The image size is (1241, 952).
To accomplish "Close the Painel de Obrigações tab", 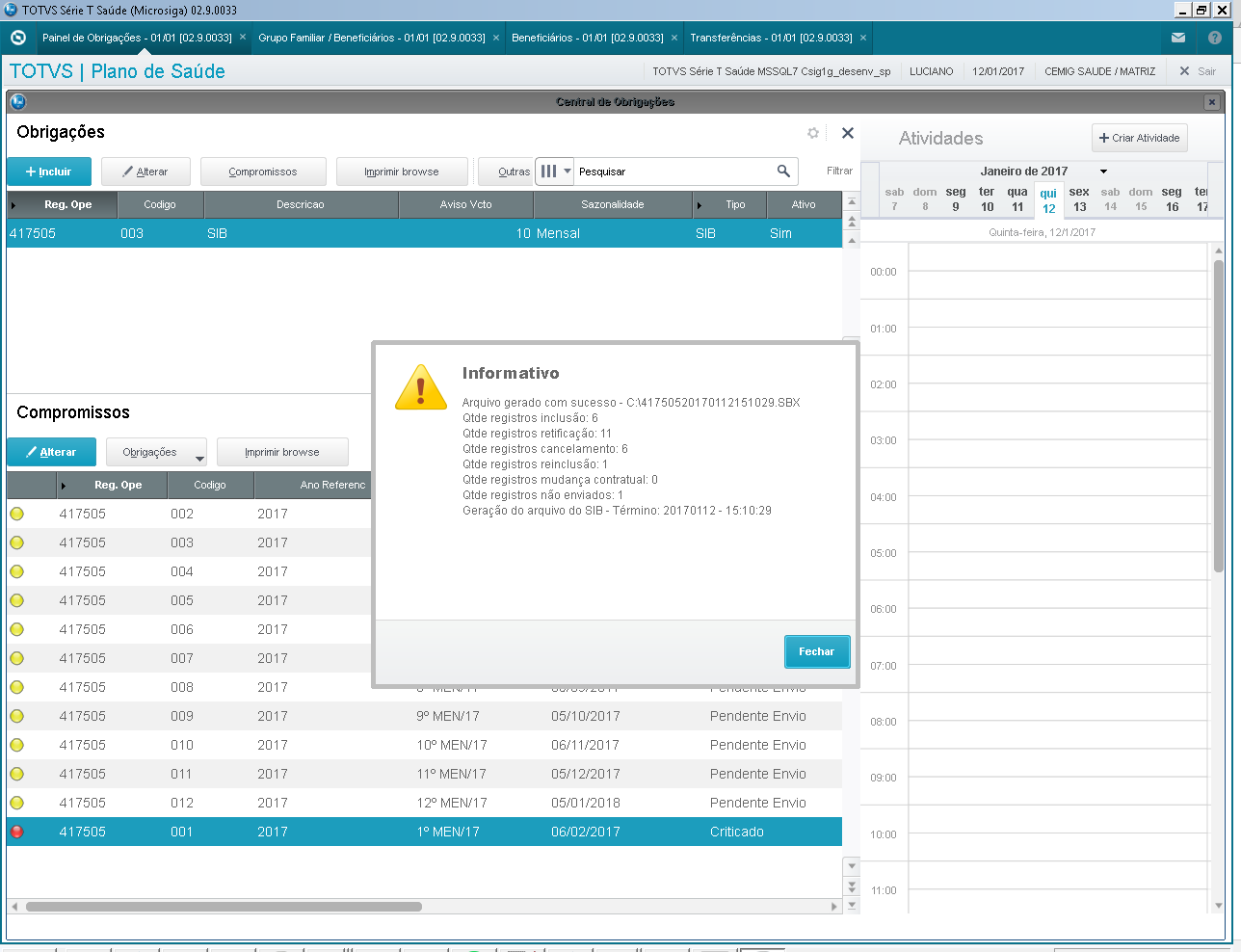I will tap(243, 38).
